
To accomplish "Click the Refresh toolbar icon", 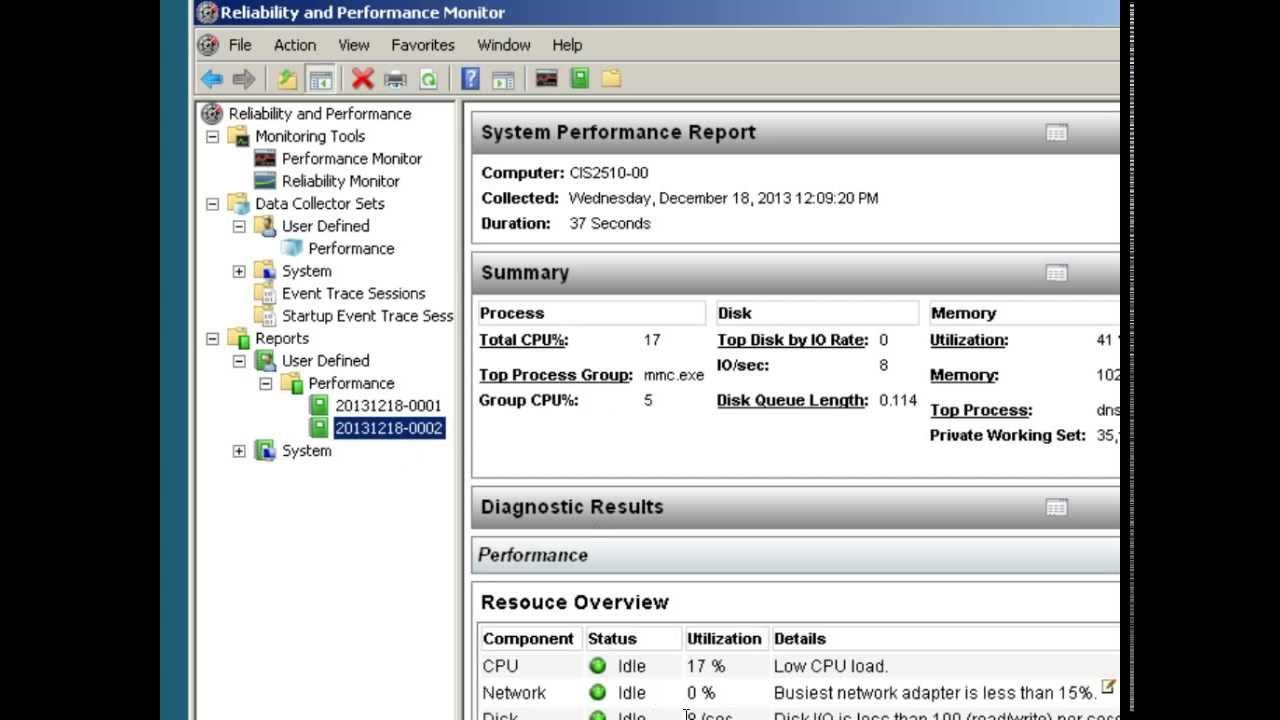I will coord(427,78).
